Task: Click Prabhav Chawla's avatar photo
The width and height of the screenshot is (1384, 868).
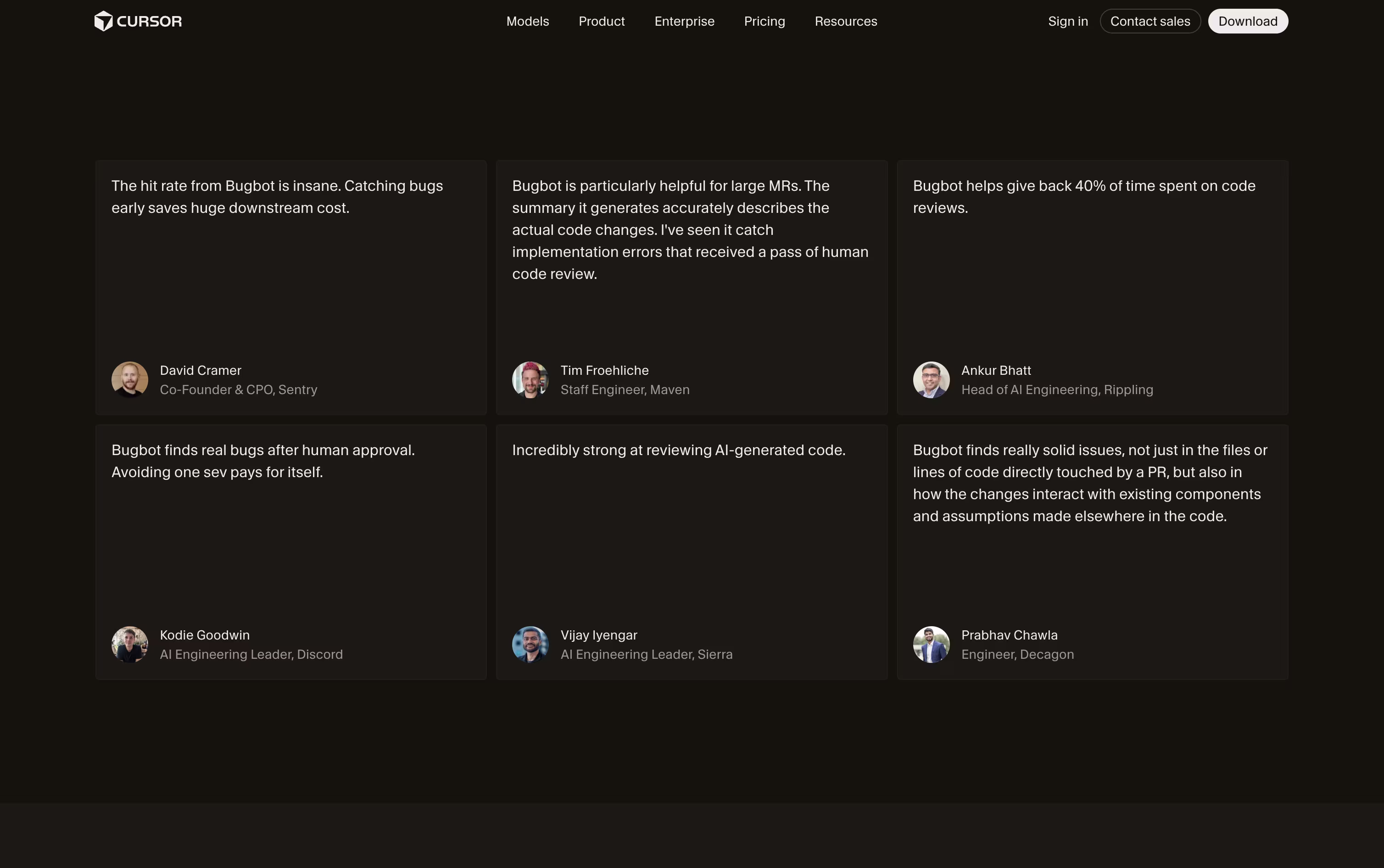Action: click(931, 644)
